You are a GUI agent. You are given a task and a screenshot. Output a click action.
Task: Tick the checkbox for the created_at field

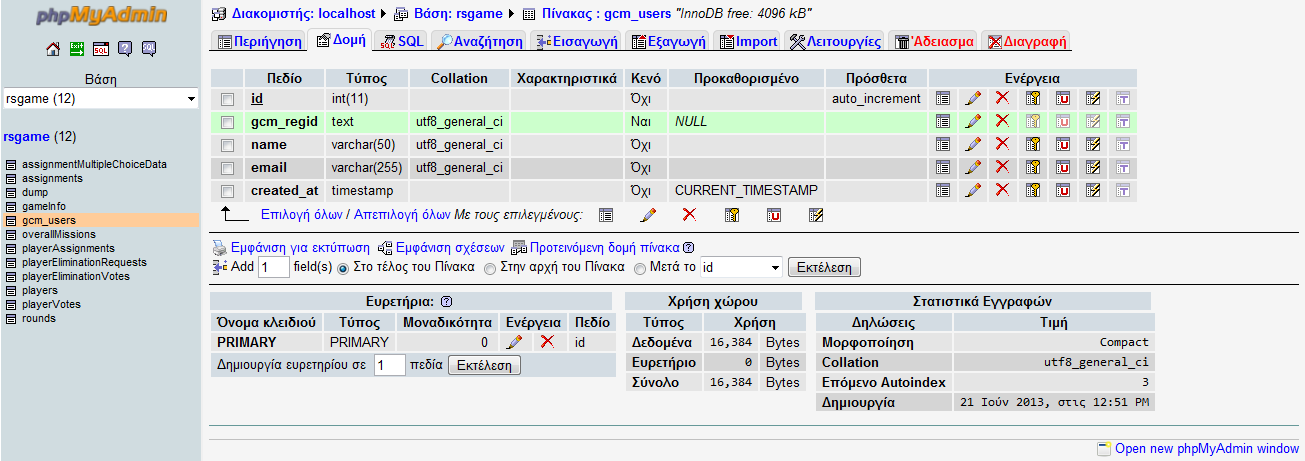point(227,191)
